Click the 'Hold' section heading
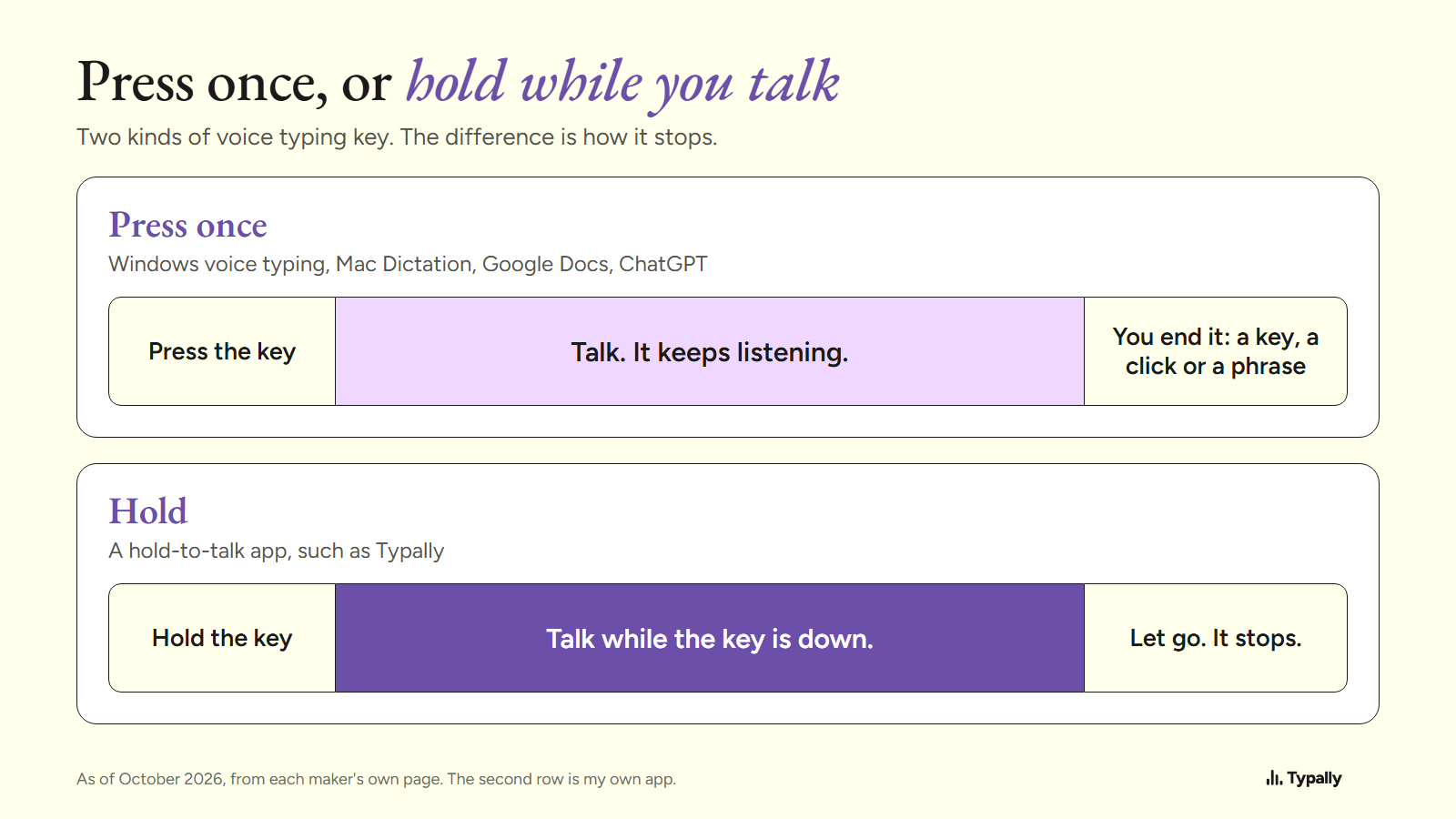Viewport: 1456px width, 819px height. point(148,511)
